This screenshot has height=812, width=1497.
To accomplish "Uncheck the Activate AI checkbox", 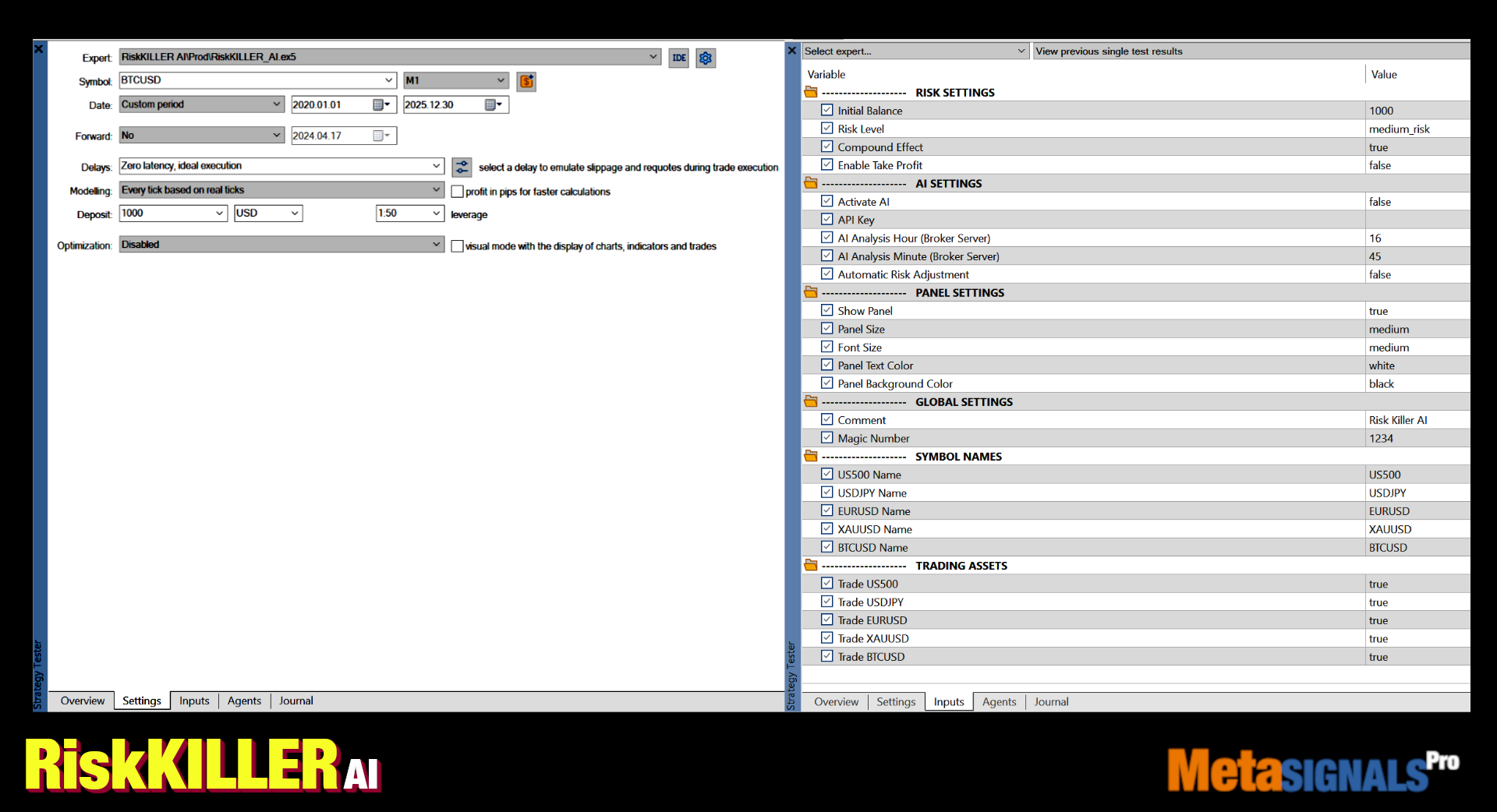I will [827, 201].
